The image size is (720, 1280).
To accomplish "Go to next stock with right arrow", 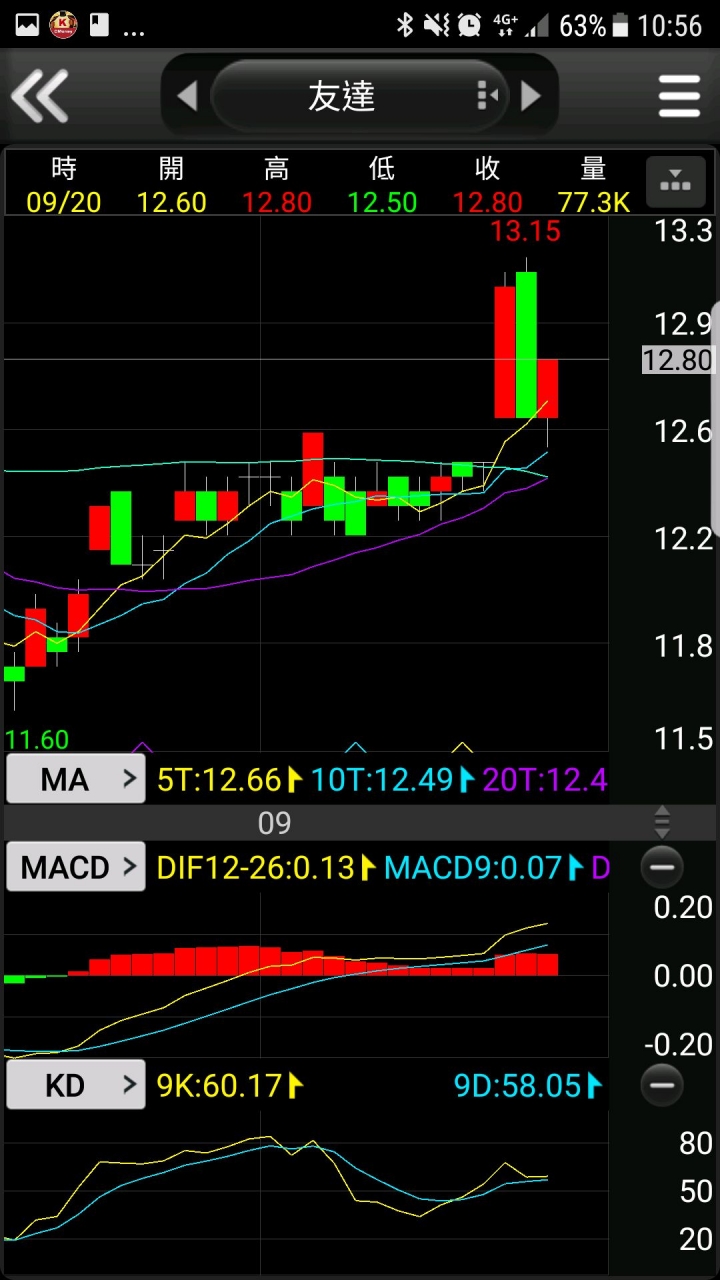I will pyautogui.click(x=531, y=96).
